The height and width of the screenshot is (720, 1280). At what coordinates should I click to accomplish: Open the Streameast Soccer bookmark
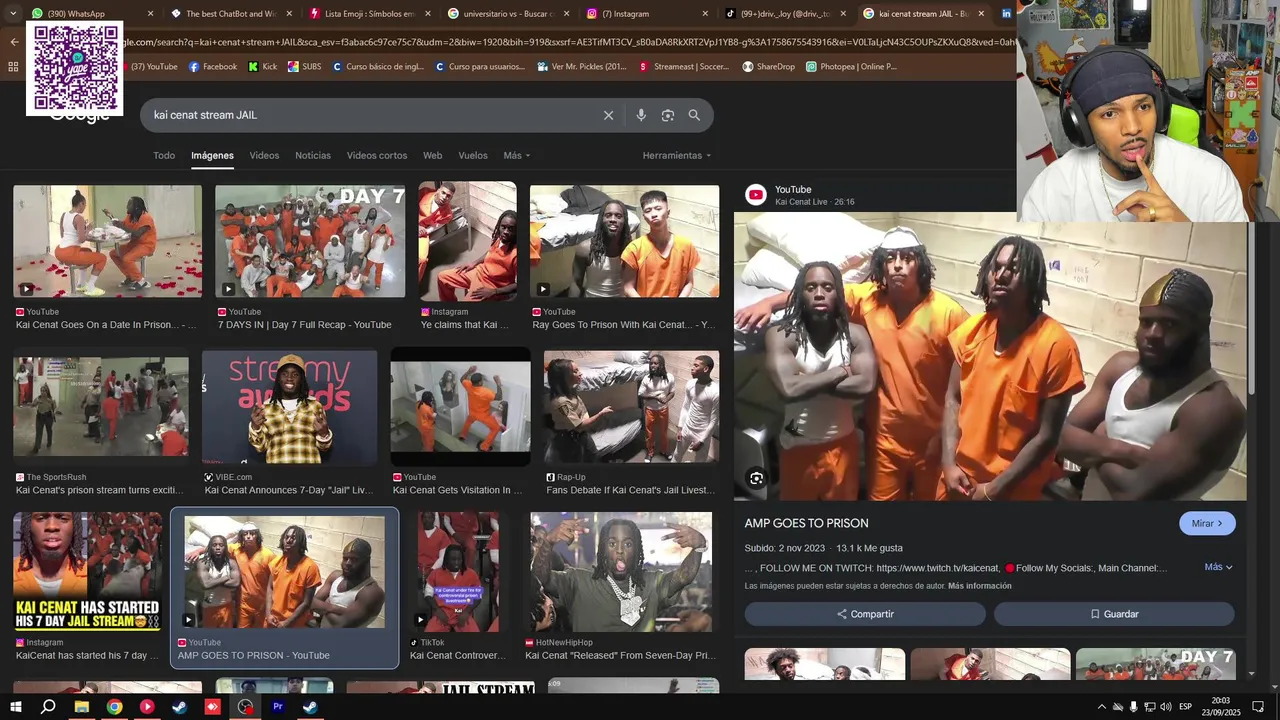coord(685,67)
